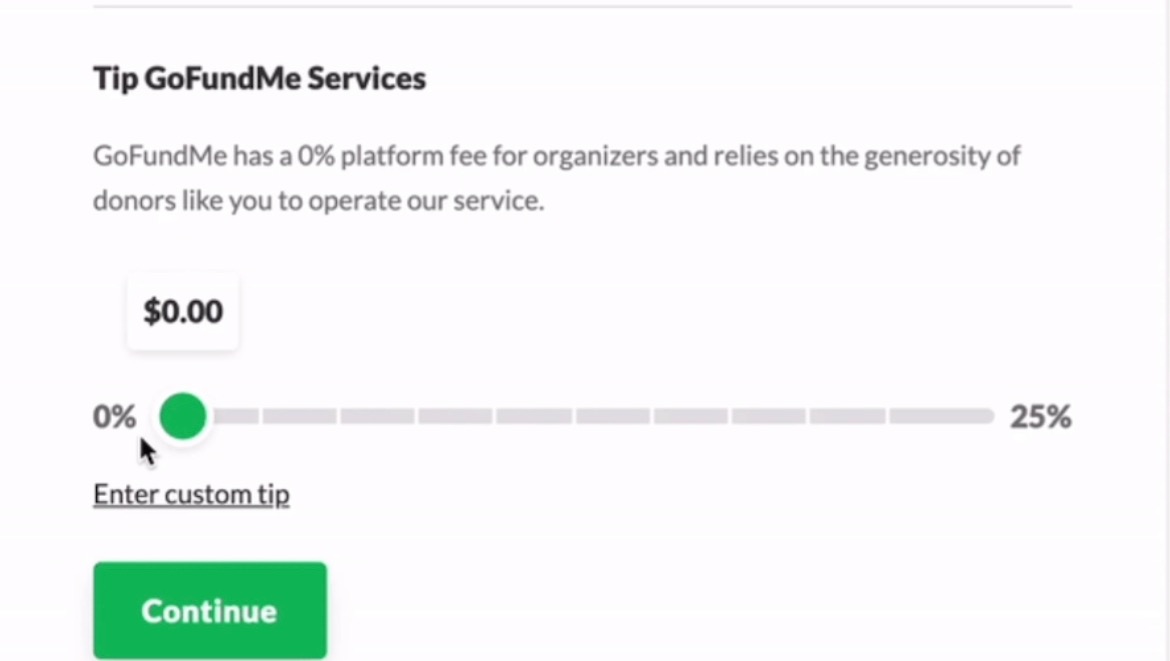1170x661 pixels.
Task: Click the '0% platform fee' description line
Action: point(556,157)
